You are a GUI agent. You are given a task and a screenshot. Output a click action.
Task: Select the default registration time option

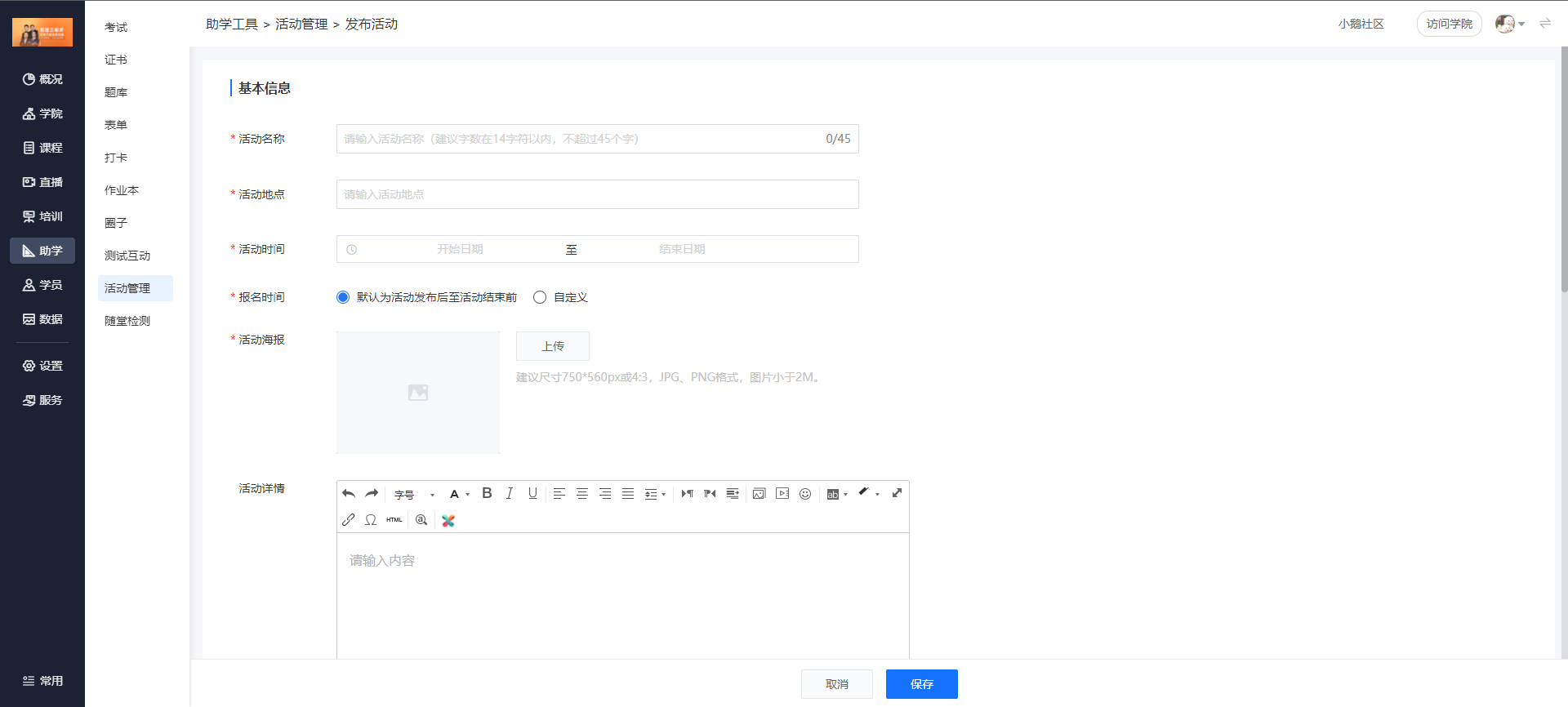click(343, 297)
